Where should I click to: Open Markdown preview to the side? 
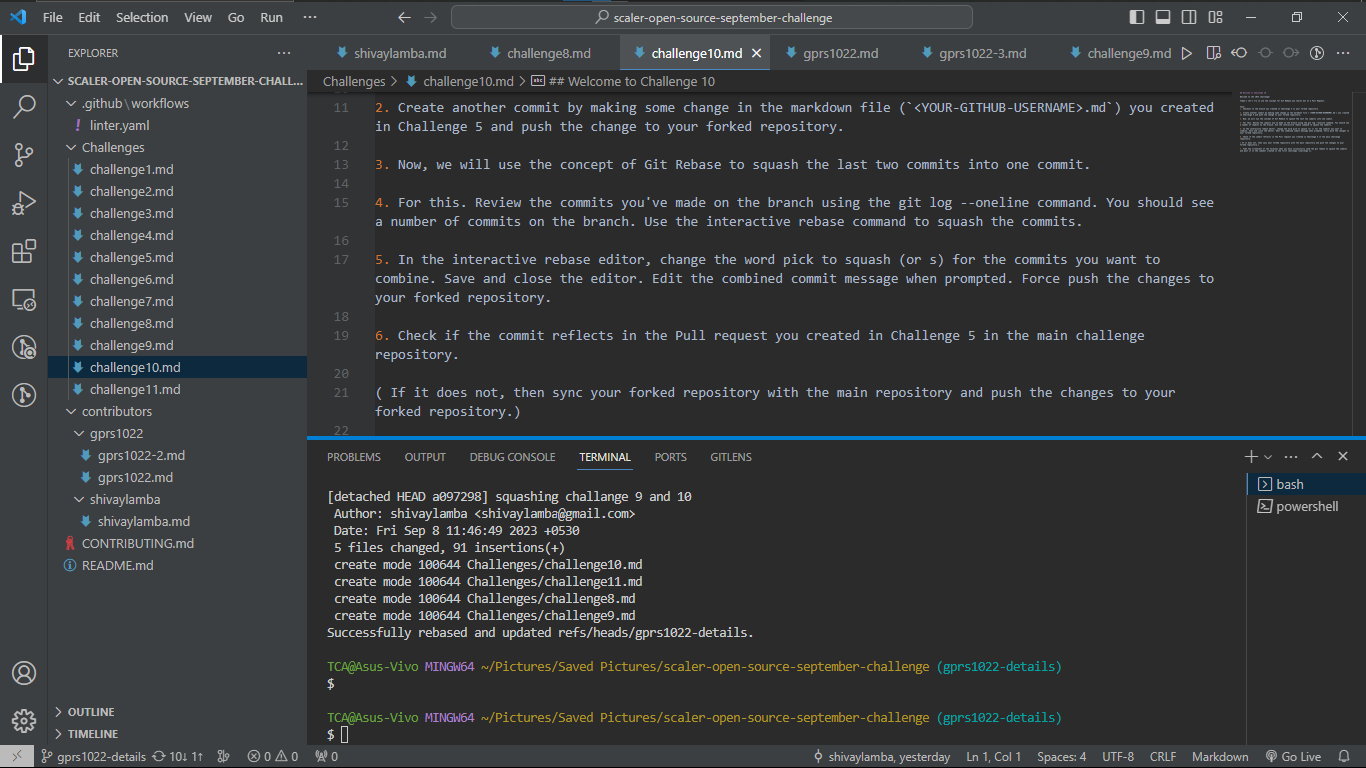pyautogui.click(x=1213, y=52)
